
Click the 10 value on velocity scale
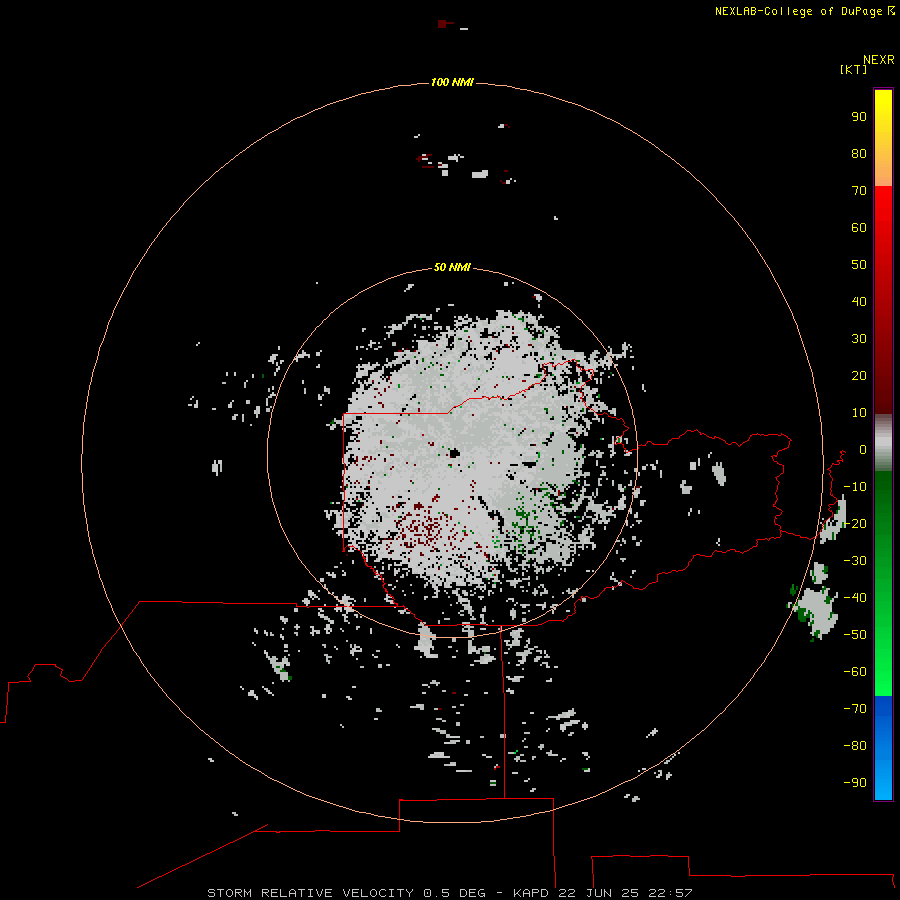pos(859,413)
